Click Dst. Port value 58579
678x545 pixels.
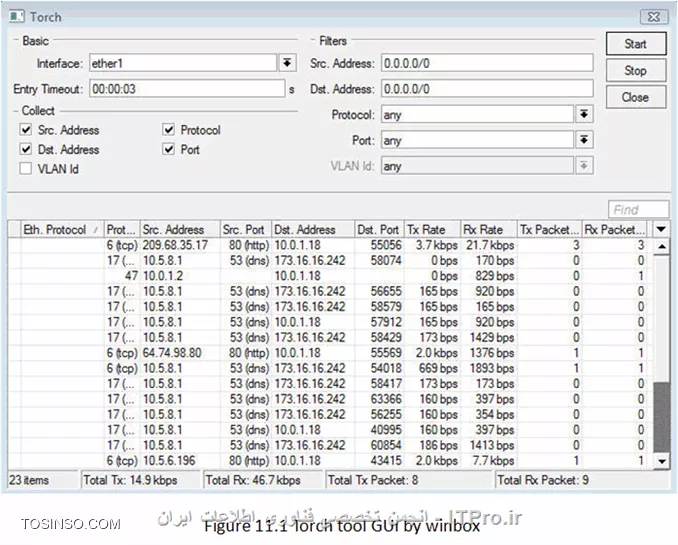(386, 307)
